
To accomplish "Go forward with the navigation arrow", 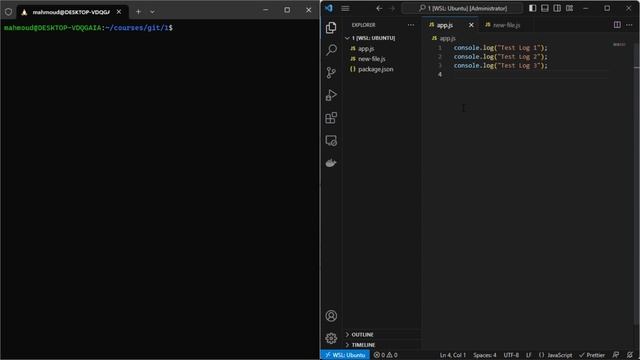I will pos(392,8).
